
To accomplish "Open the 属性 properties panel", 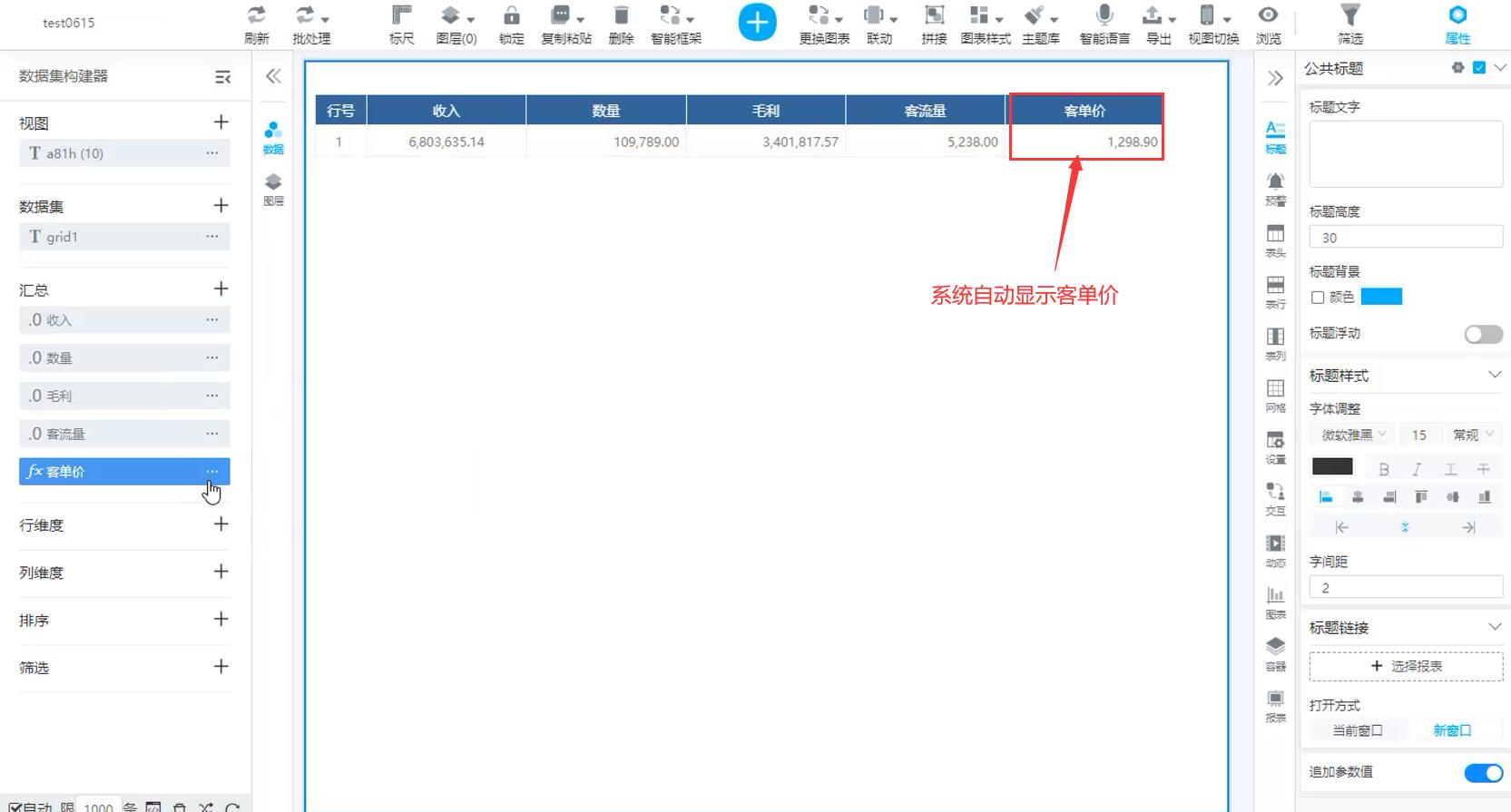I will click(1457, 24).
